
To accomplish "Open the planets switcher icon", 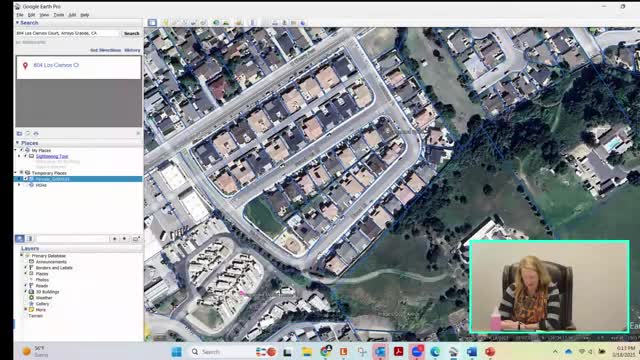I will pos(239,22).
